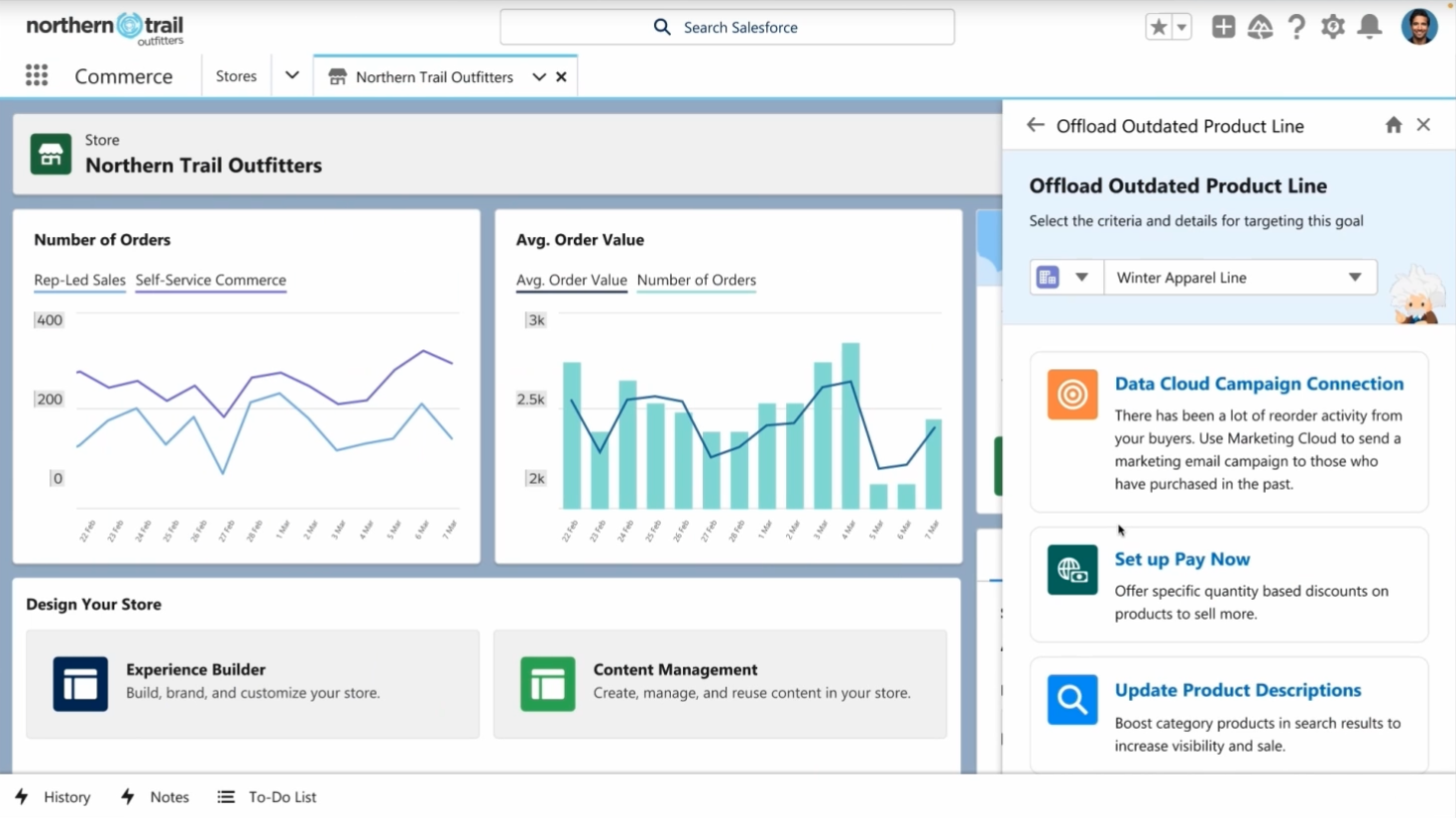Open the App Launcher grid icon
1456x818 pixels.
(x=37, y=75)
